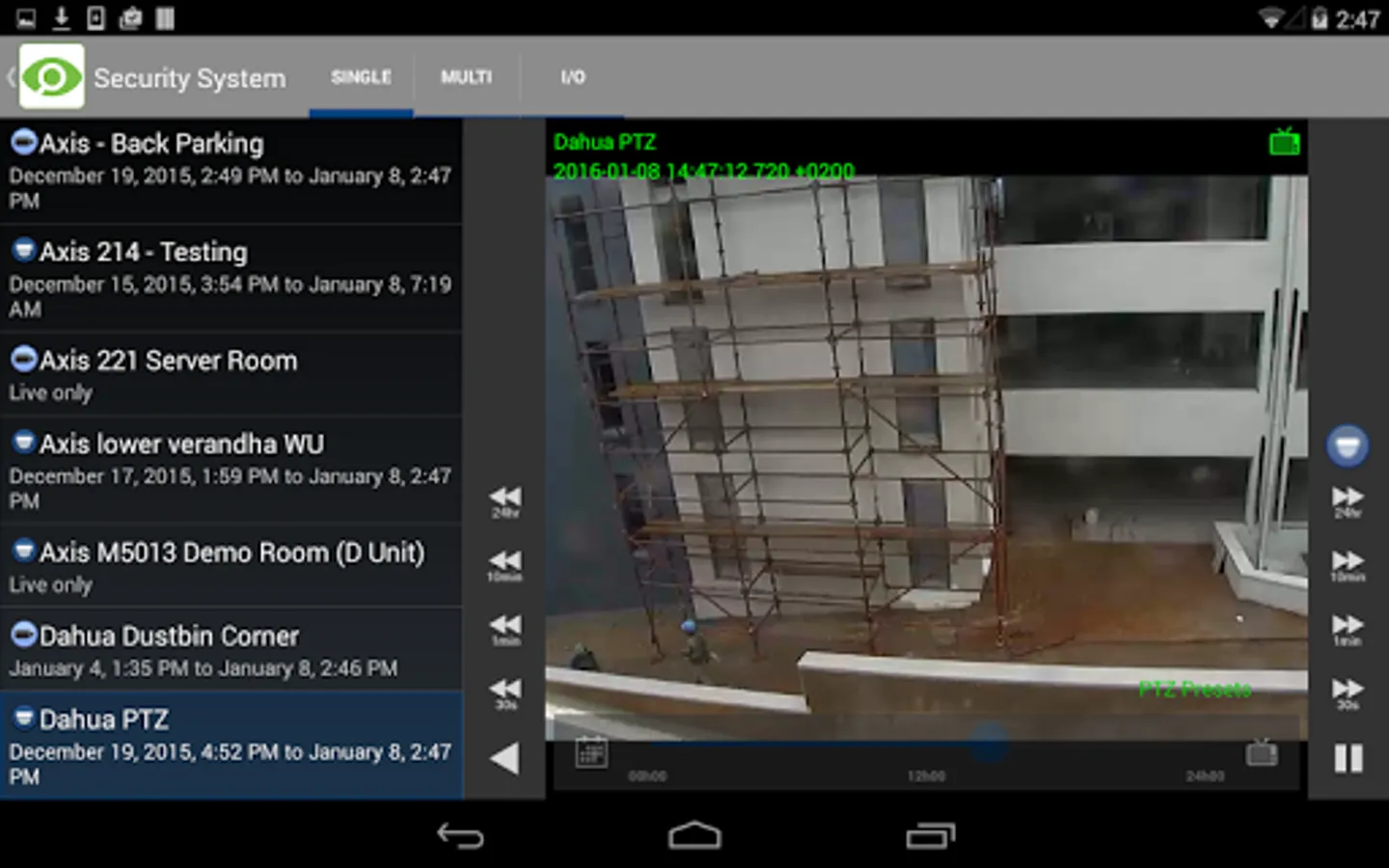
Task: Tap the Security System app logo
Action: coord(52,76)
